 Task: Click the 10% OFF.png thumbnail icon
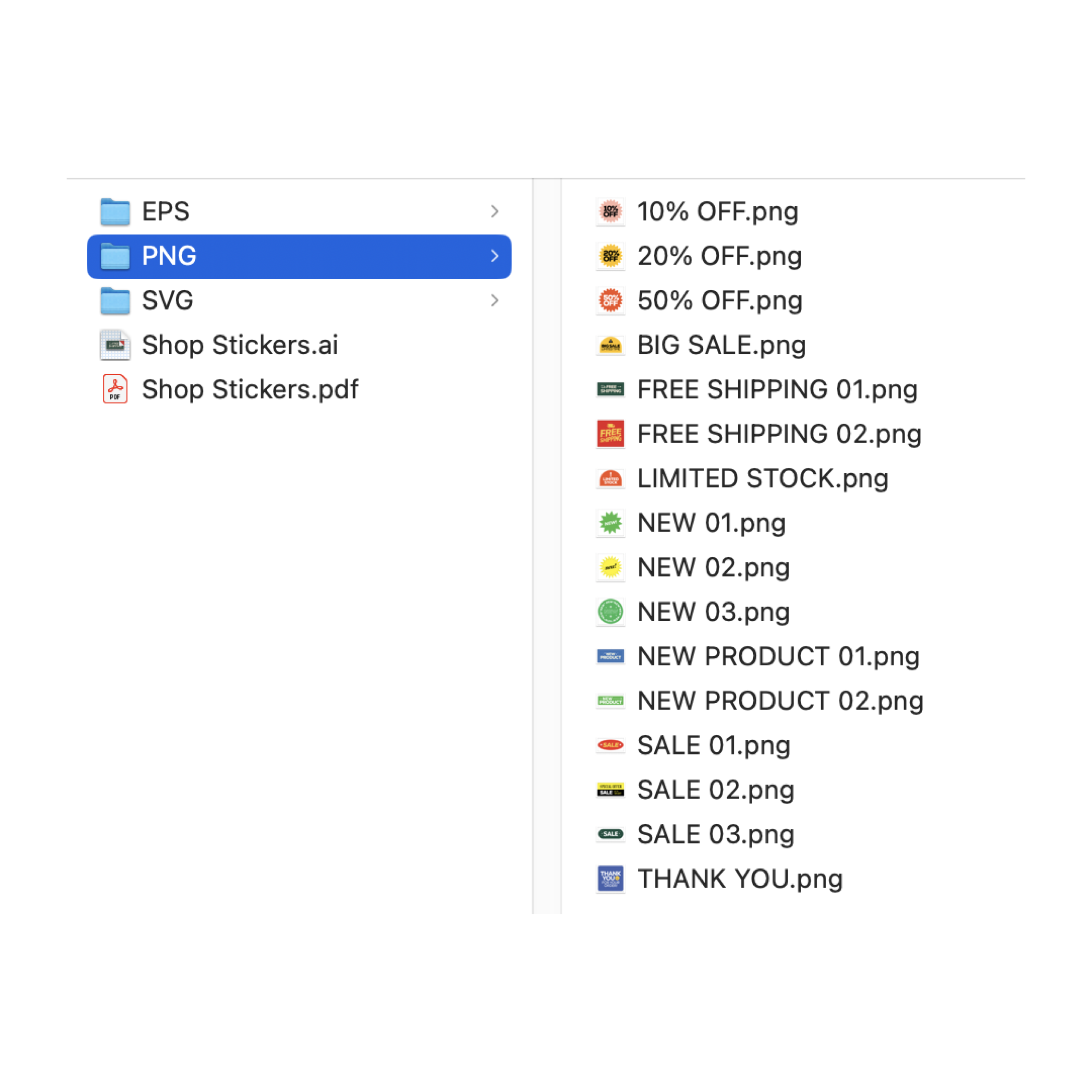point(611,212)
